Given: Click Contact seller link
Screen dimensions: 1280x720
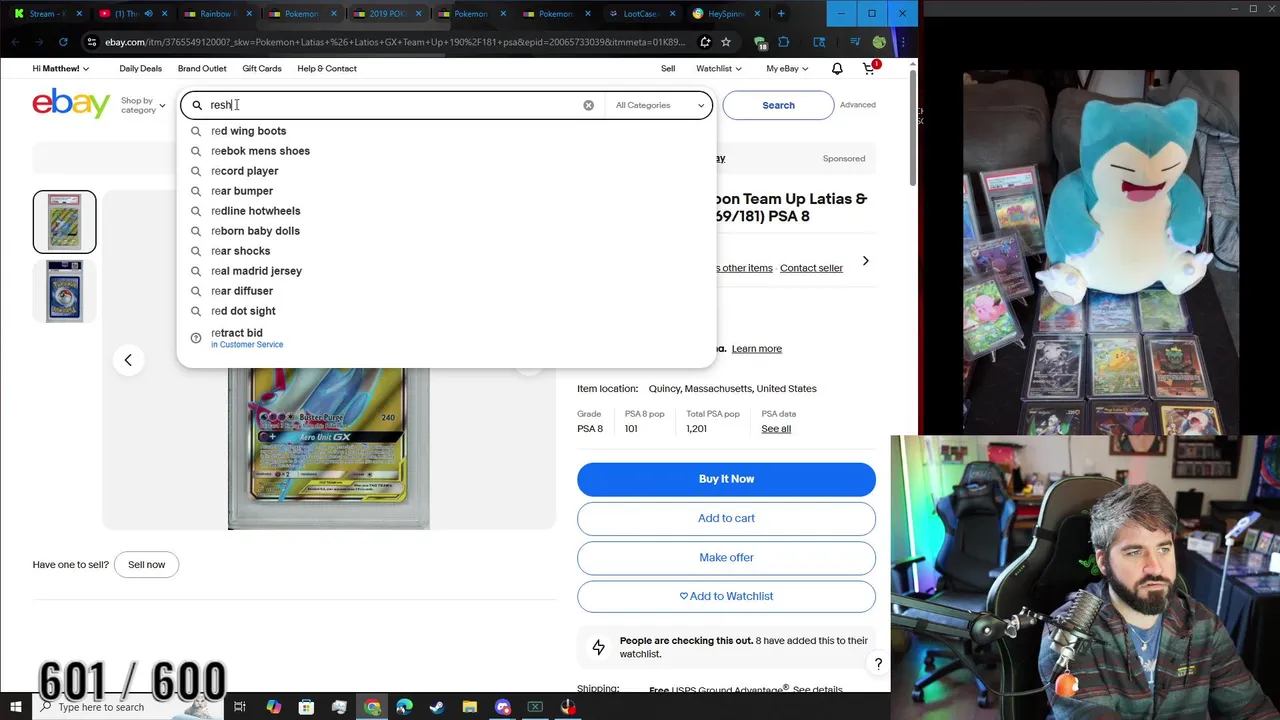Looking at the screenshot, I should coord(811,268).
